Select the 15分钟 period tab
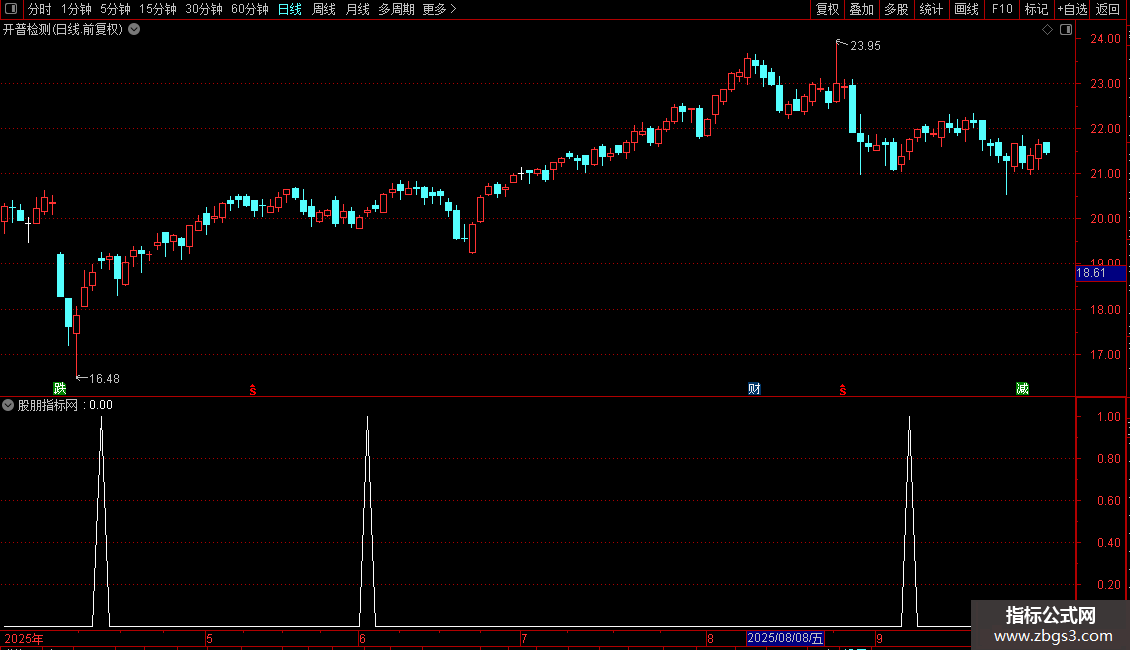Viewport: 1130px width, 650px height. (x=158, y=9)
